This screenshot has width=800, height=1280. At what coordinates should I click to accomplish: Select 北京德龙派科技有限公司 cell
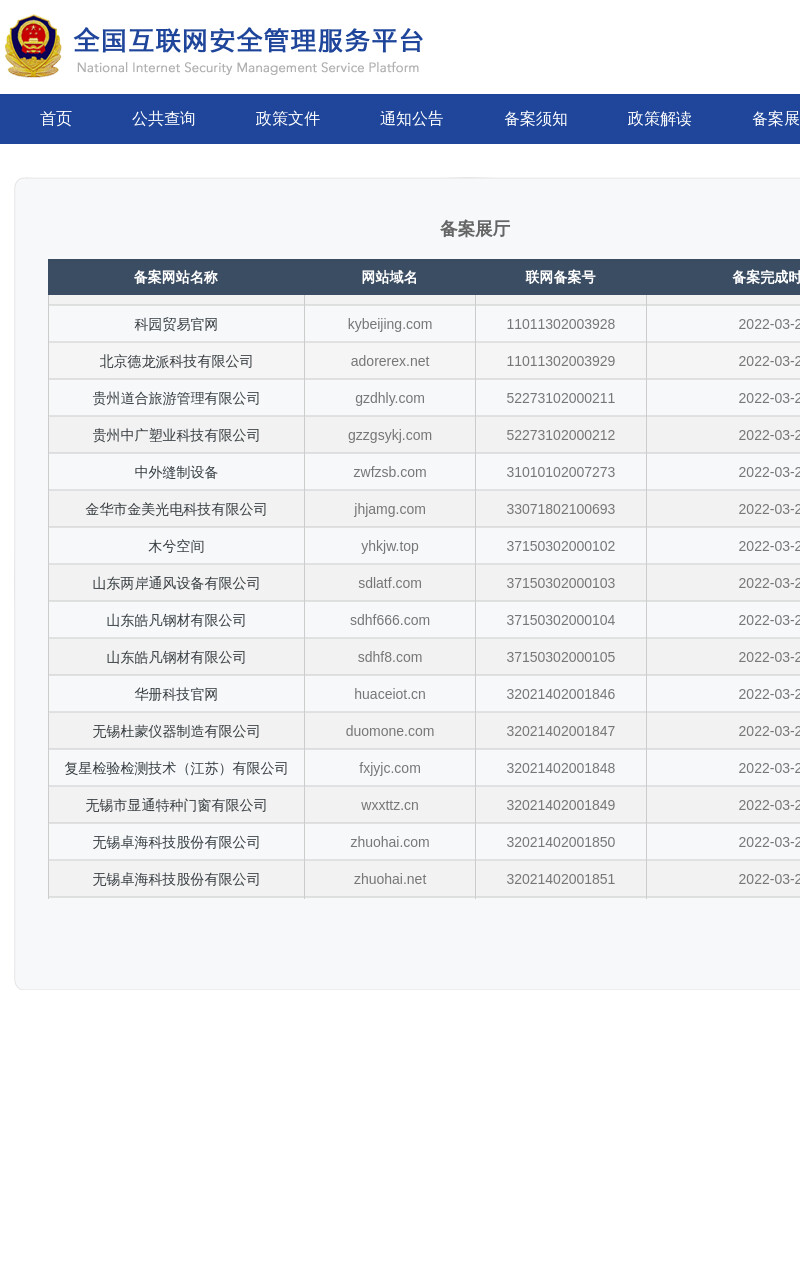(176, 361)
